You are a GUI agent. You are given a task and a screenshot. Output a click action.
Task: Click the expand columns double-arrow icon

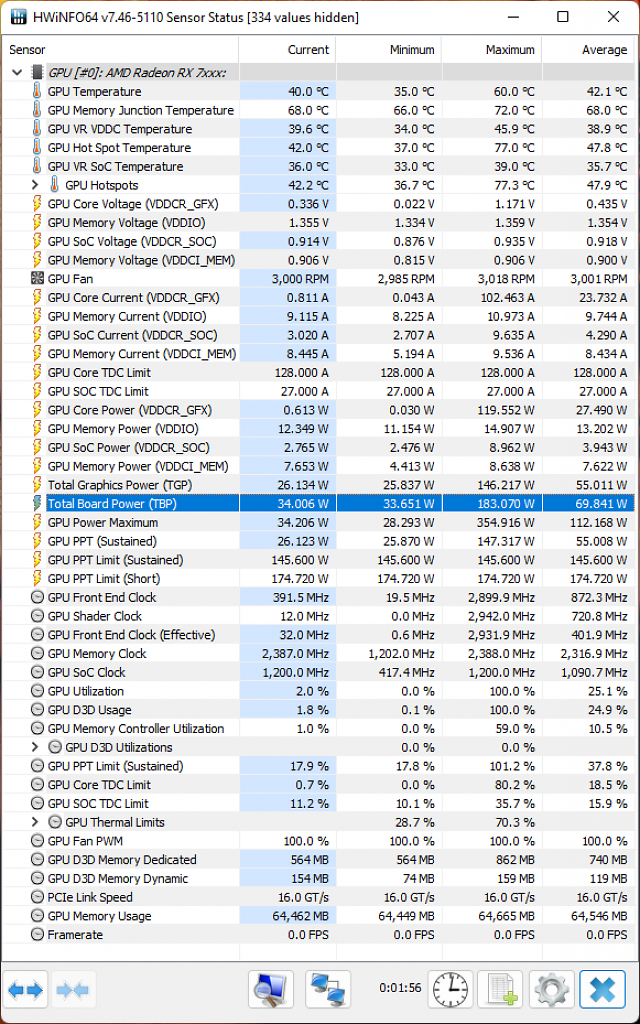tap(25, 989)
